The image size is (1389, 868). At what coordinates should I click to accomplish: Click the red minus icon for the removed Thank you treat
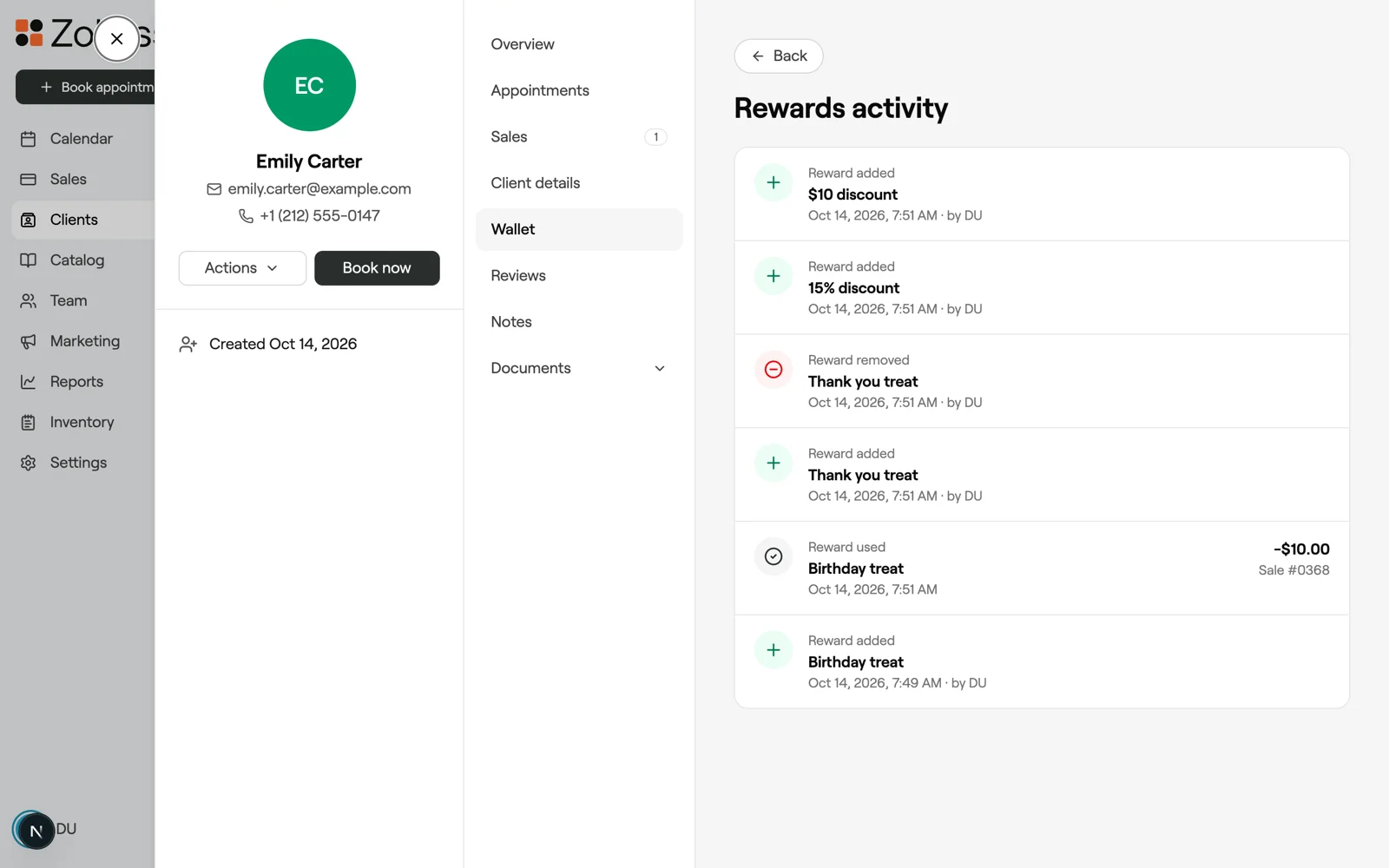773,370
